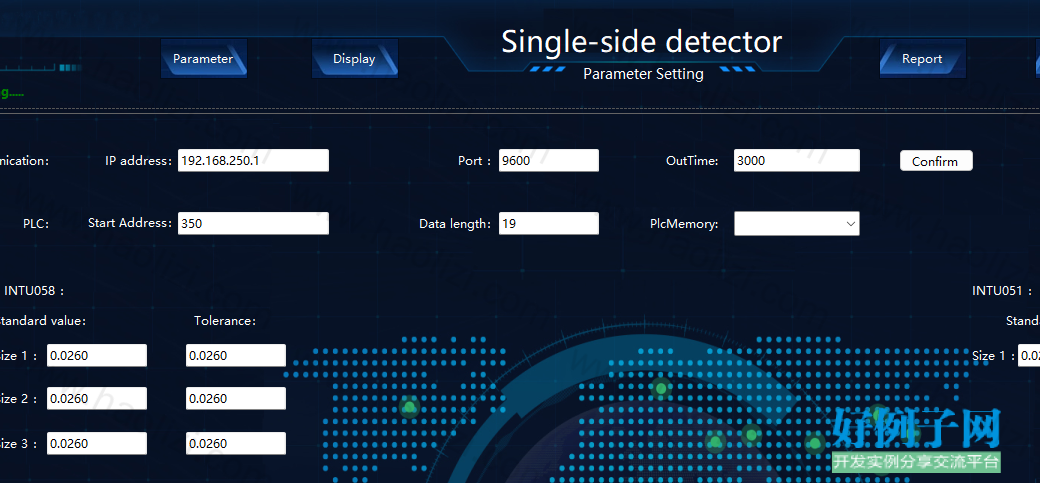1040x483 pixels.
Task: Click the IP address label
Action: 139,161
